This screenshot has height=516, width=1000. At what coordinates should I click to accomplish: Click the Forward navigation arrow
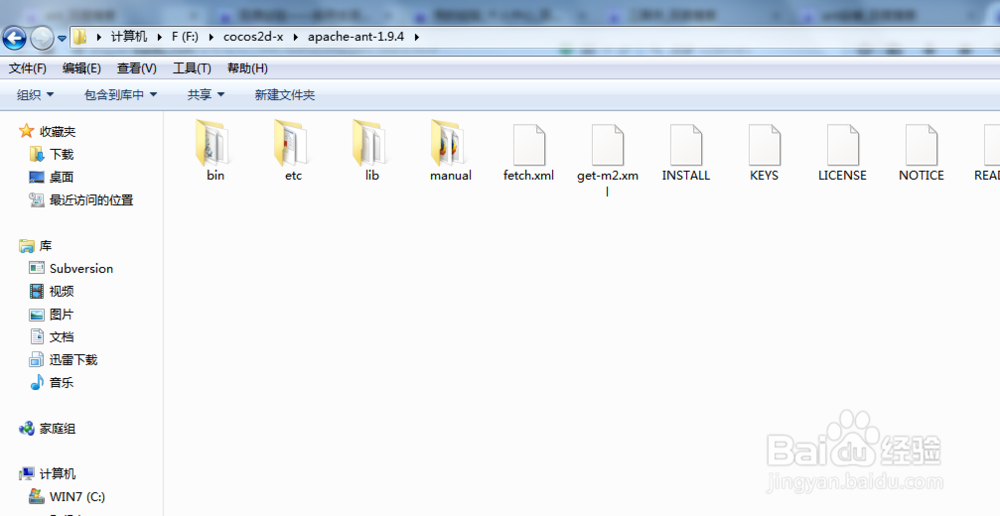42,38
